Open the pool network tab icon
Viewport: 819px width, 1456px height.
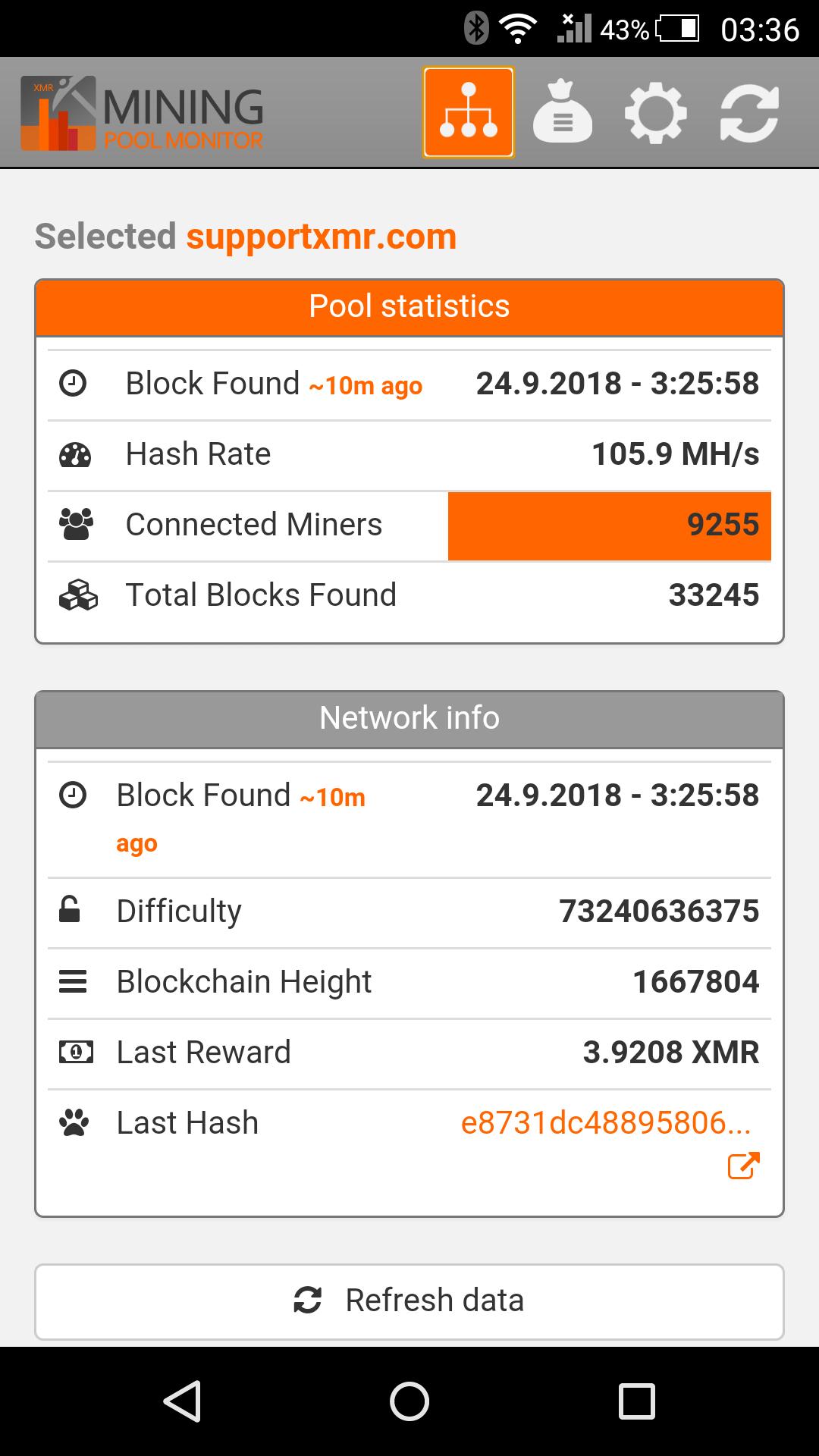click(469, 112)
